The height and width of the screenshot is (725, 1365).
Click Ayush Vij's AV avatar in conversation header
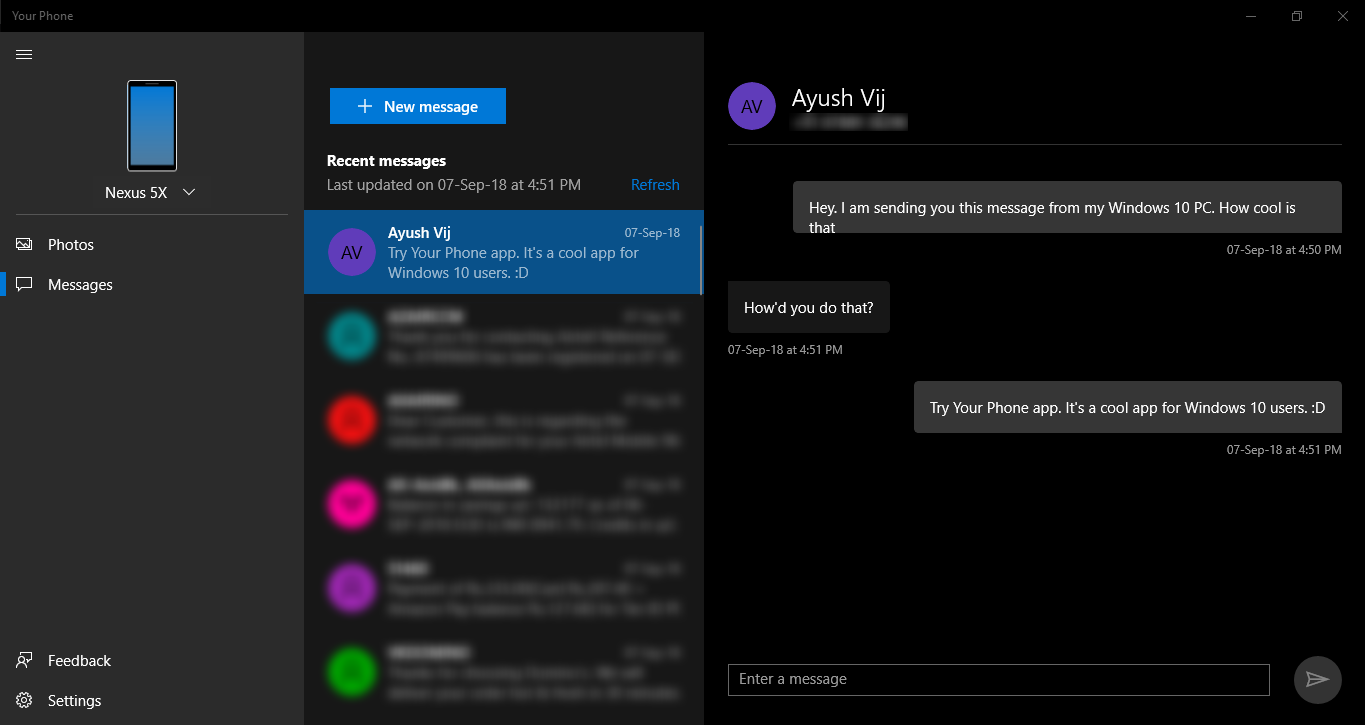[x=751, y=106]
